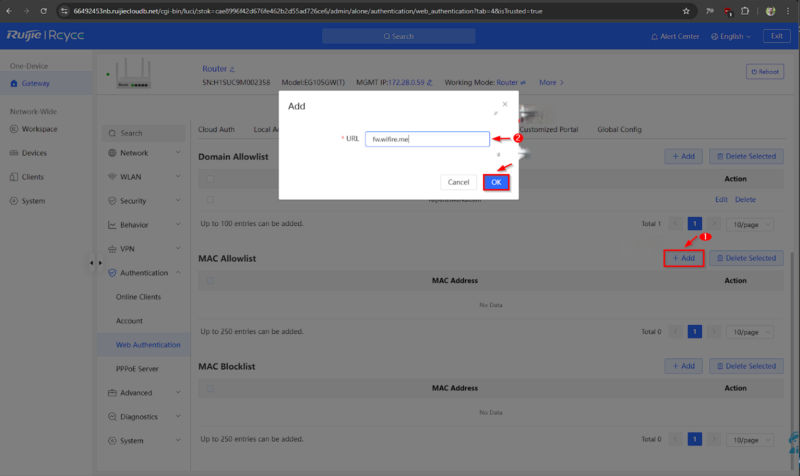Click the More link in device header

(x=551, y=83)
